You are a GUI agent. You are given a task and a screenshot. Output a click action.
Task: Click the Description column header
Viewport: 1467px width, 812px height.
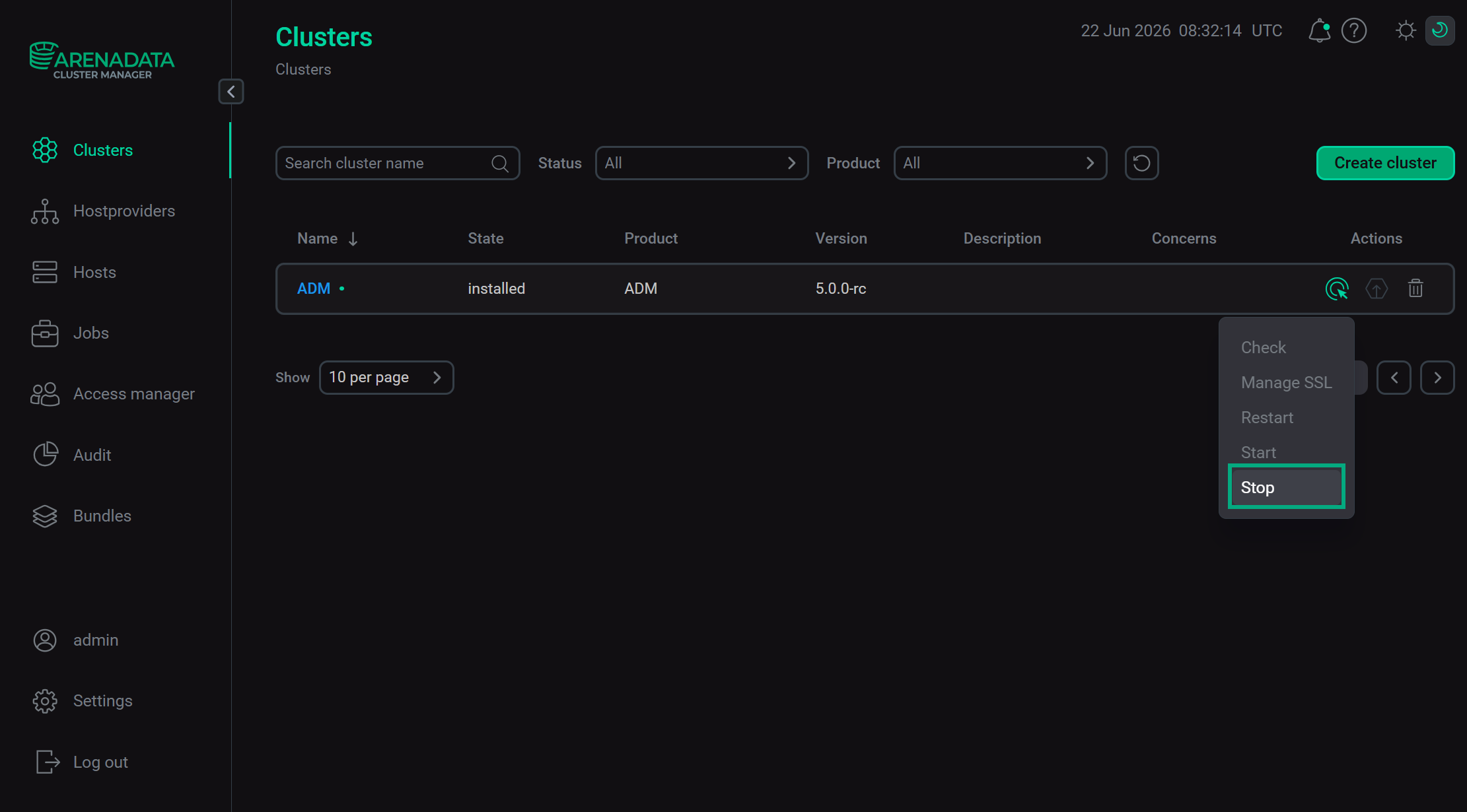coord(1002,238)
